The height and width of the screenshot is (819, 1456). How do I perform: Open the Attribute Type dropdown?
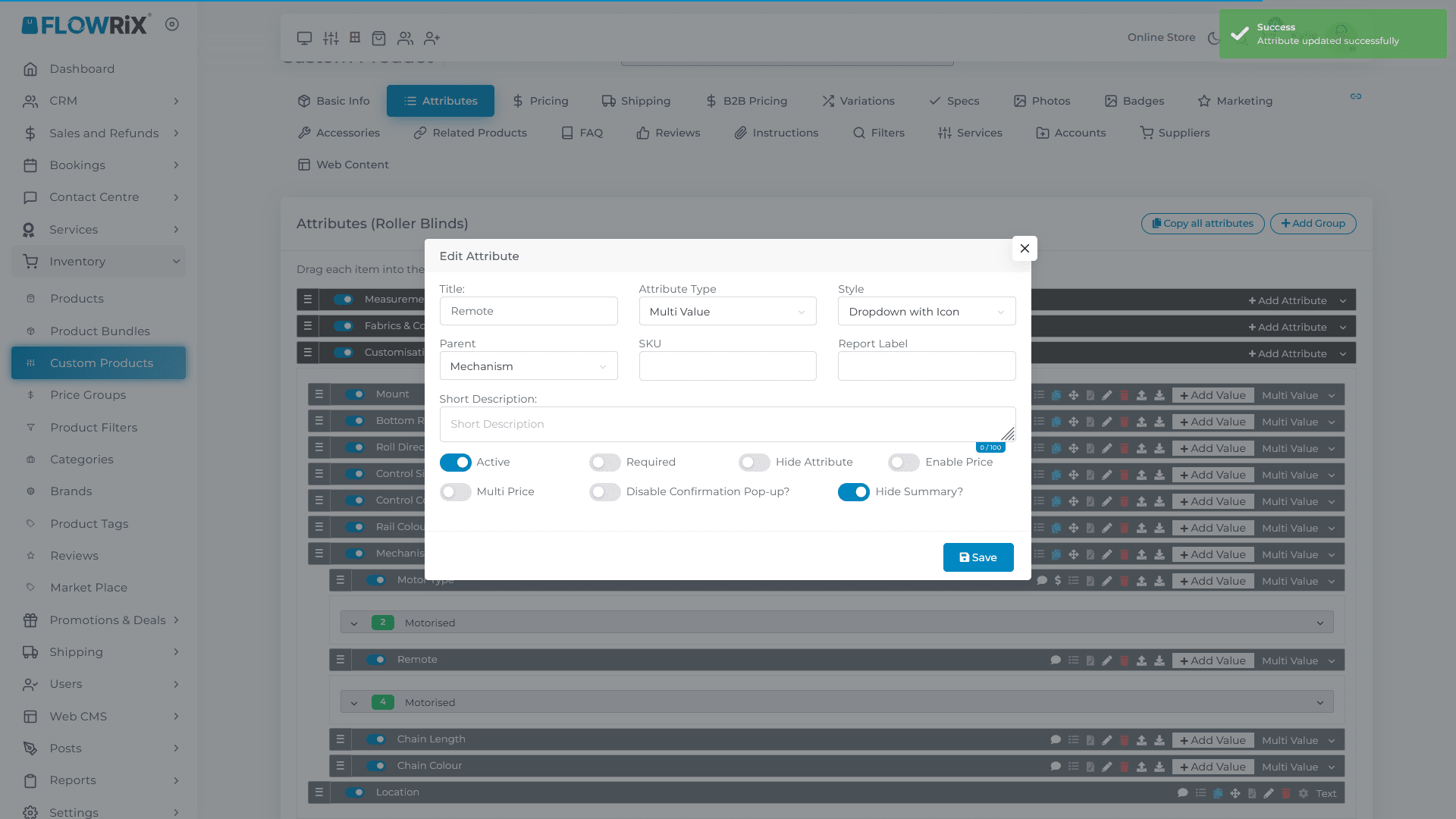click(726, 312)
